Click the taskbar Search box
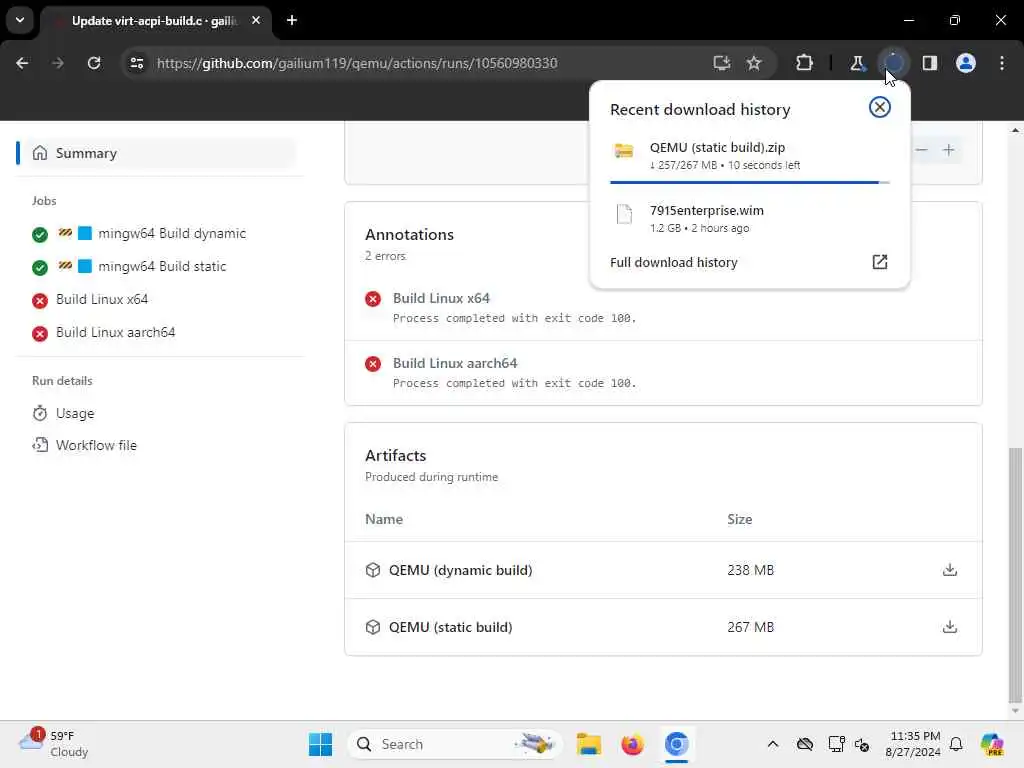Viewport: 1024px width, 768px height. click(455, 744)
